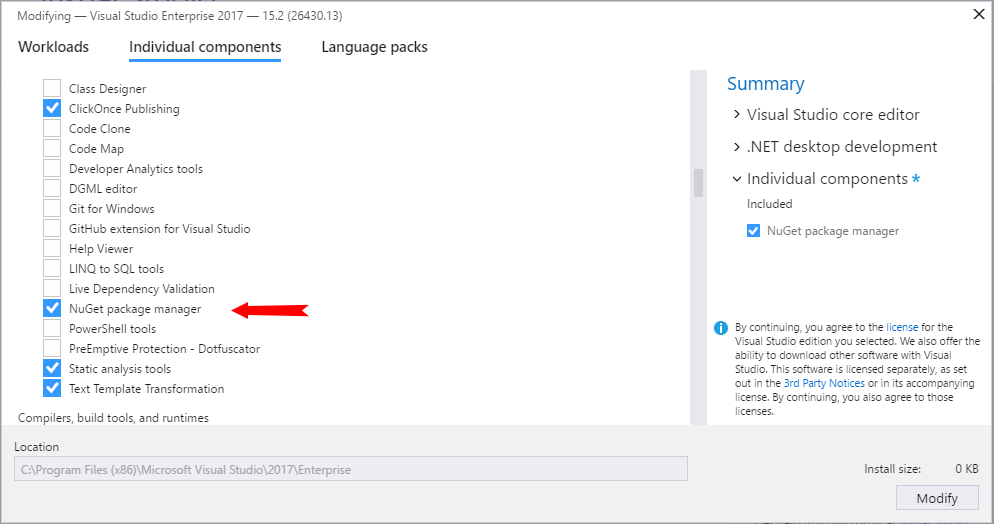Click the blue info icon by license text
Image resolution: width=994 pixels, height=524 pixels.
pyautogui.click(x=721, y=328)
